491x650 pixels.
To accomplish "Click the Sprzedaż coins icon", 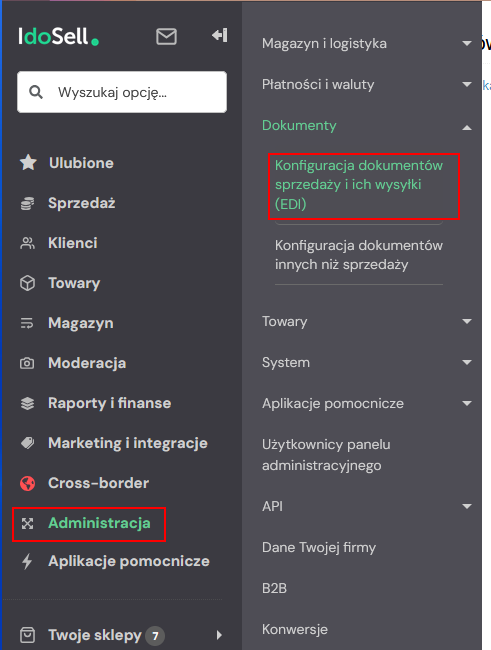I will tap(27, 203).
